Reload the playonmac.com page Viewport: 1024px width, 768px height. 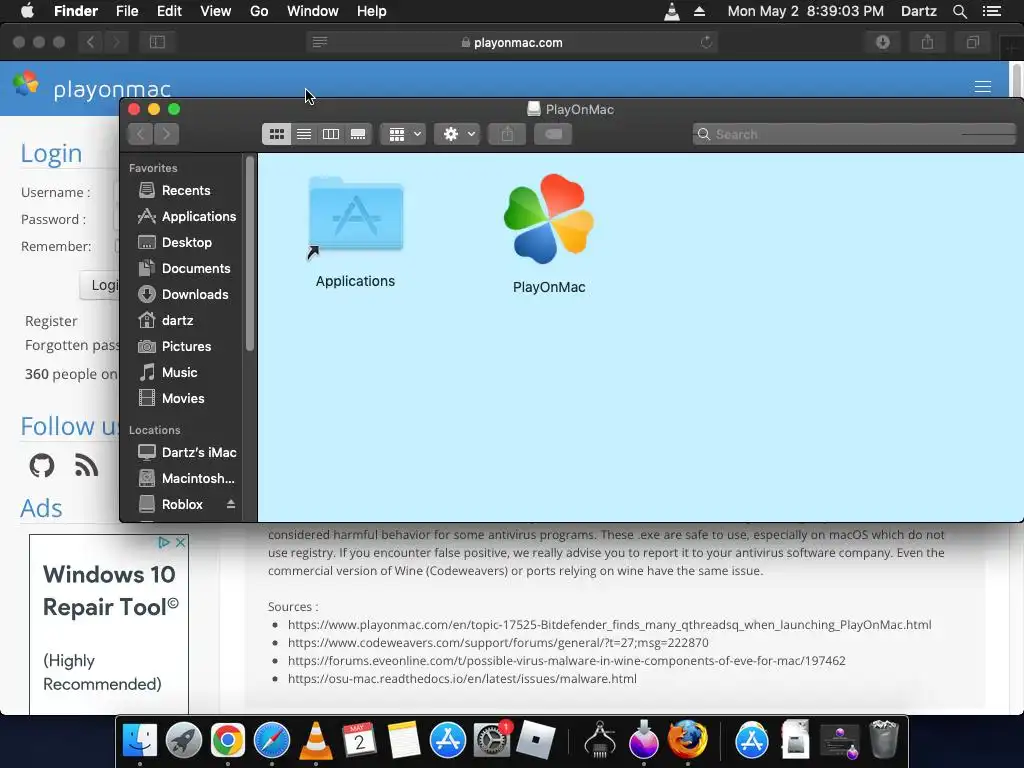[x=706, y=42]
